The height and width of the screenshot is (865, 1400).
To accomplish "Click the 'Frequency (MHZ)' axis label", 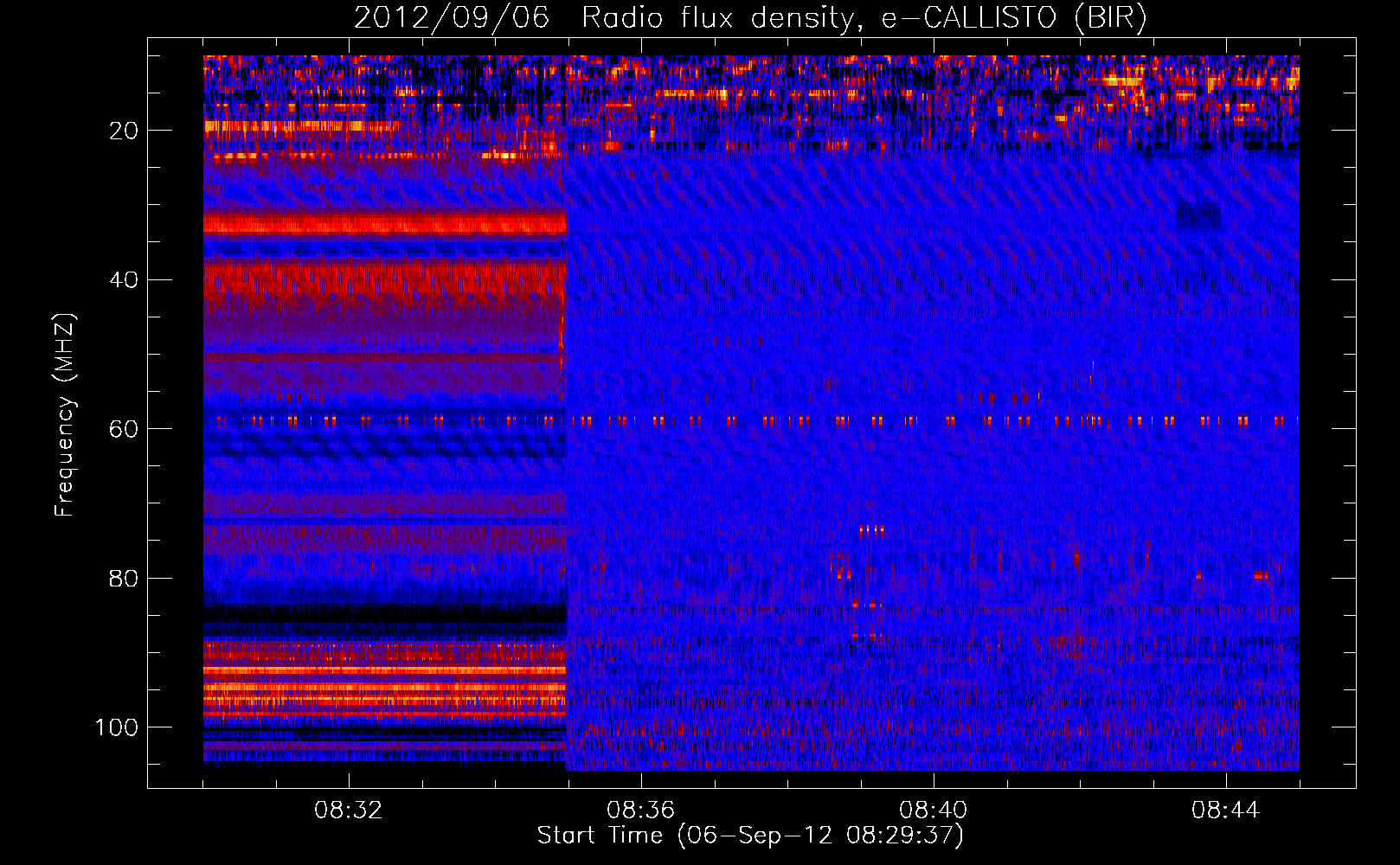I will coord(65,415).
